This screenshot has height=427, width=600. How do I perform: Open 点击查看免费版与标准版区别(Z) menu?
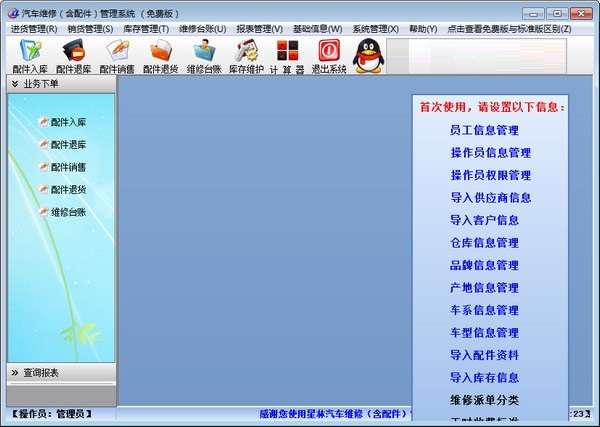[x=510, y=29]
